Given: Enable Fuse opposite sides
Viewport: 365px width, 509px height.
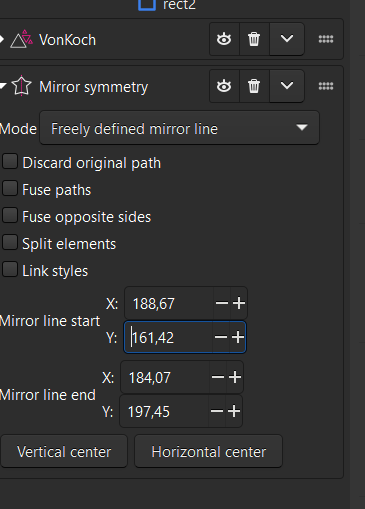Looking at the screenshot, I should (10, 215).
